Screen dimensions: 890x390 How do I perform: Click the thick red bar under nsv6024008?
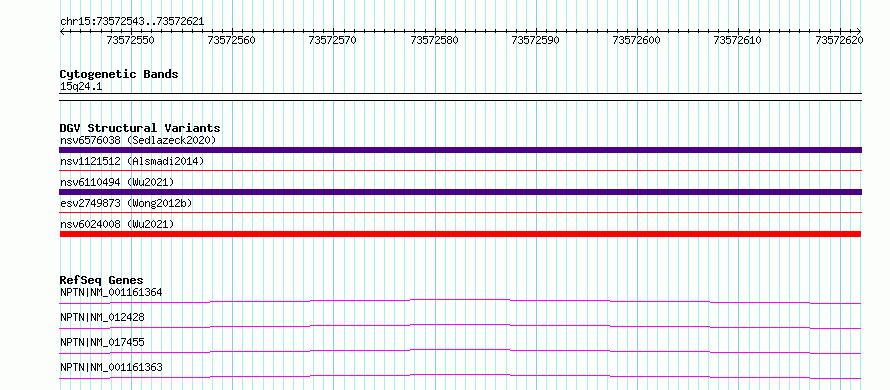(460, 234)
